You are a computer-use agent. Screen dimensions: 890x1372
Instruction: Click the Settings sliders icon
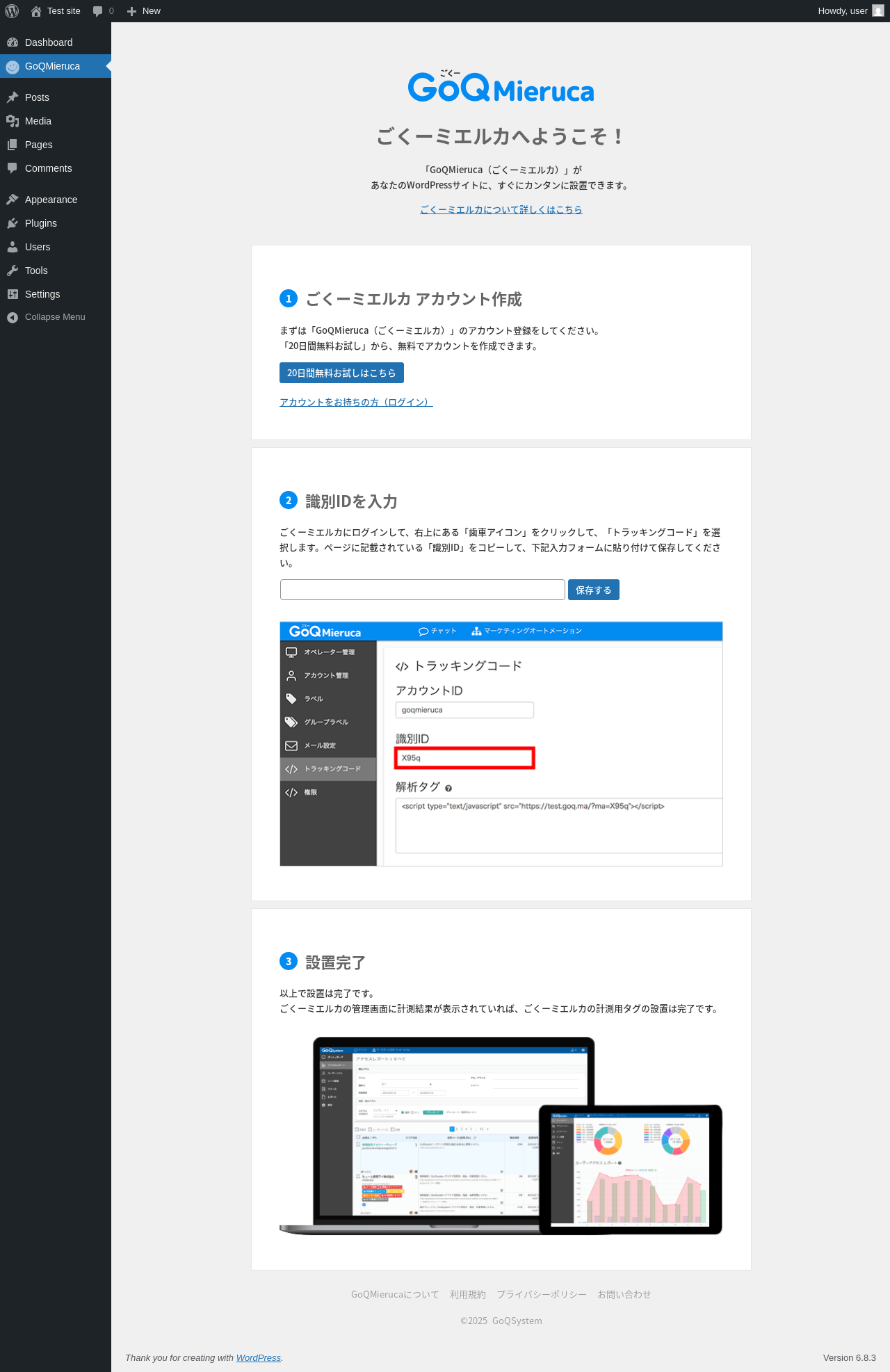pyautogui.click(x=13, y=294)
